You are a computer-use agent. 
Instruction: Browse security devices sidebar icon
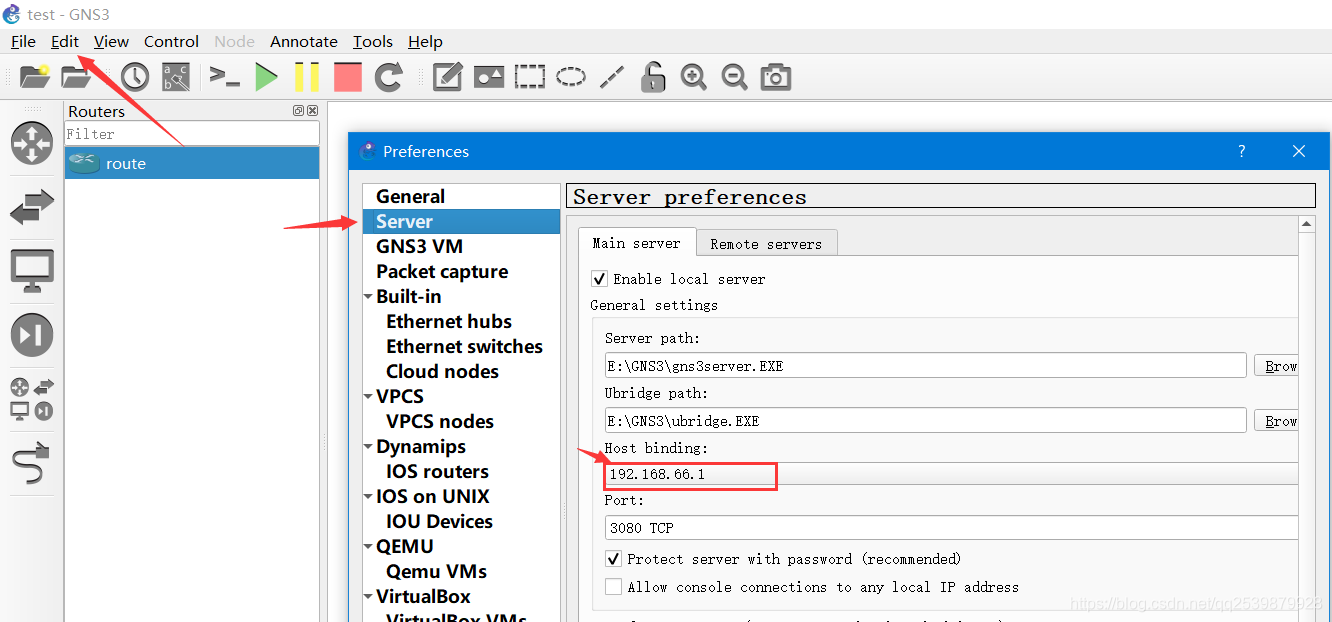tap(32, 335)
